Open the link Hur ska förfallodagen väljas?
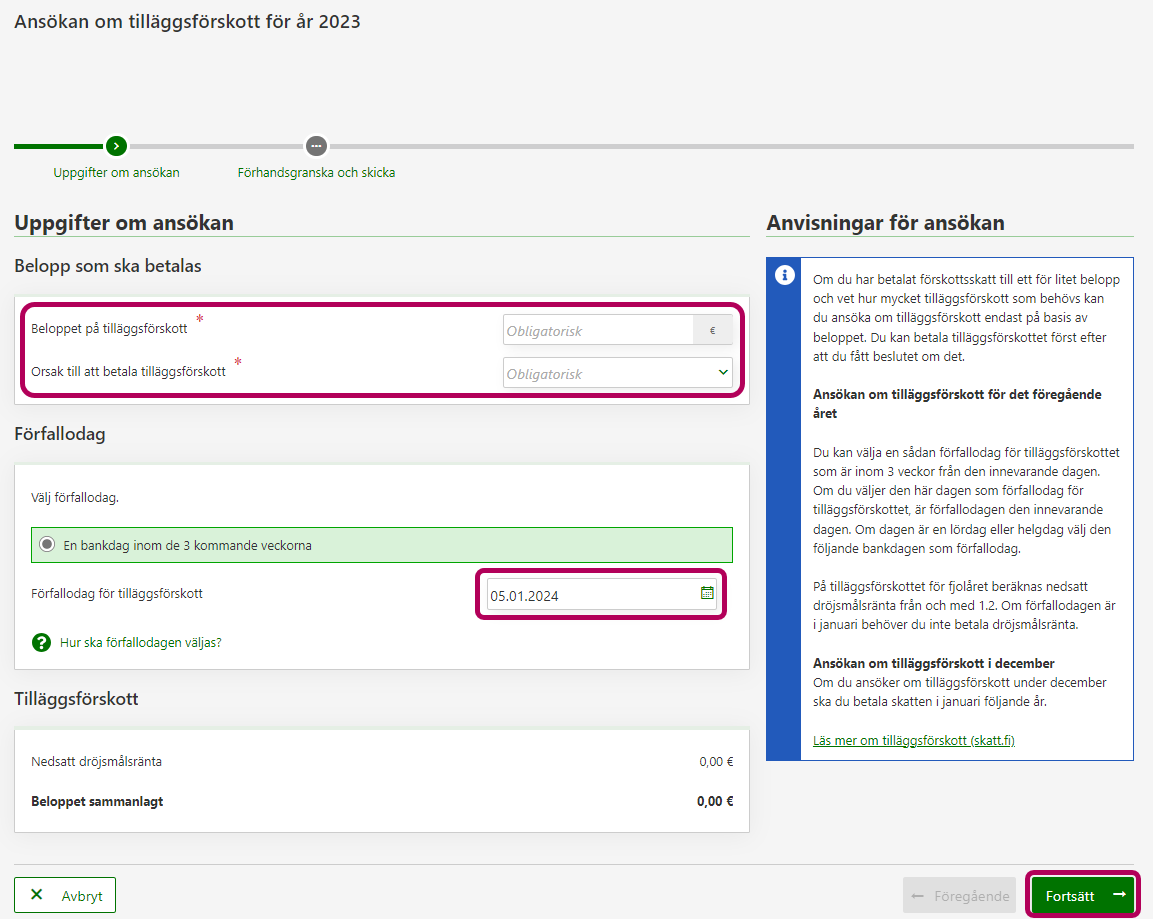 141,642
